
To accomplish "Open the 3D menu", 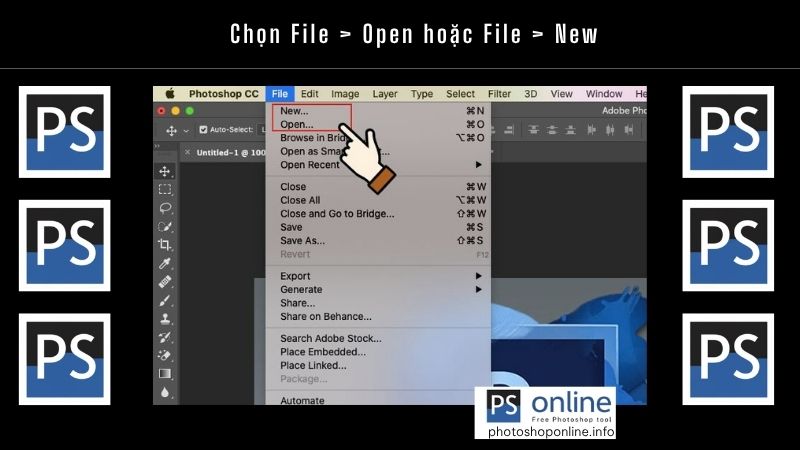I will [x=531, y=94].
